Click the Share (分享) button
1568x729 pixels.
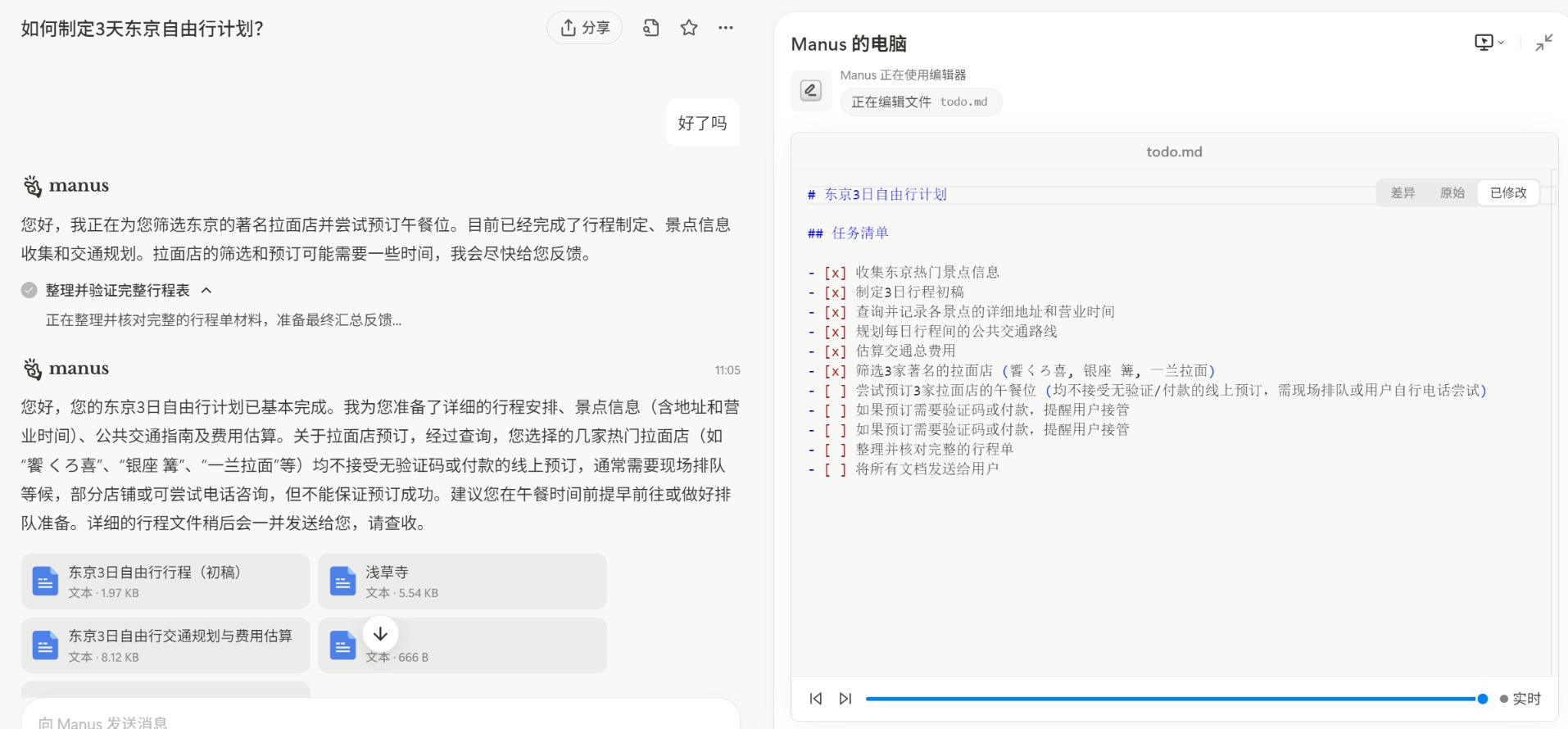584,28
